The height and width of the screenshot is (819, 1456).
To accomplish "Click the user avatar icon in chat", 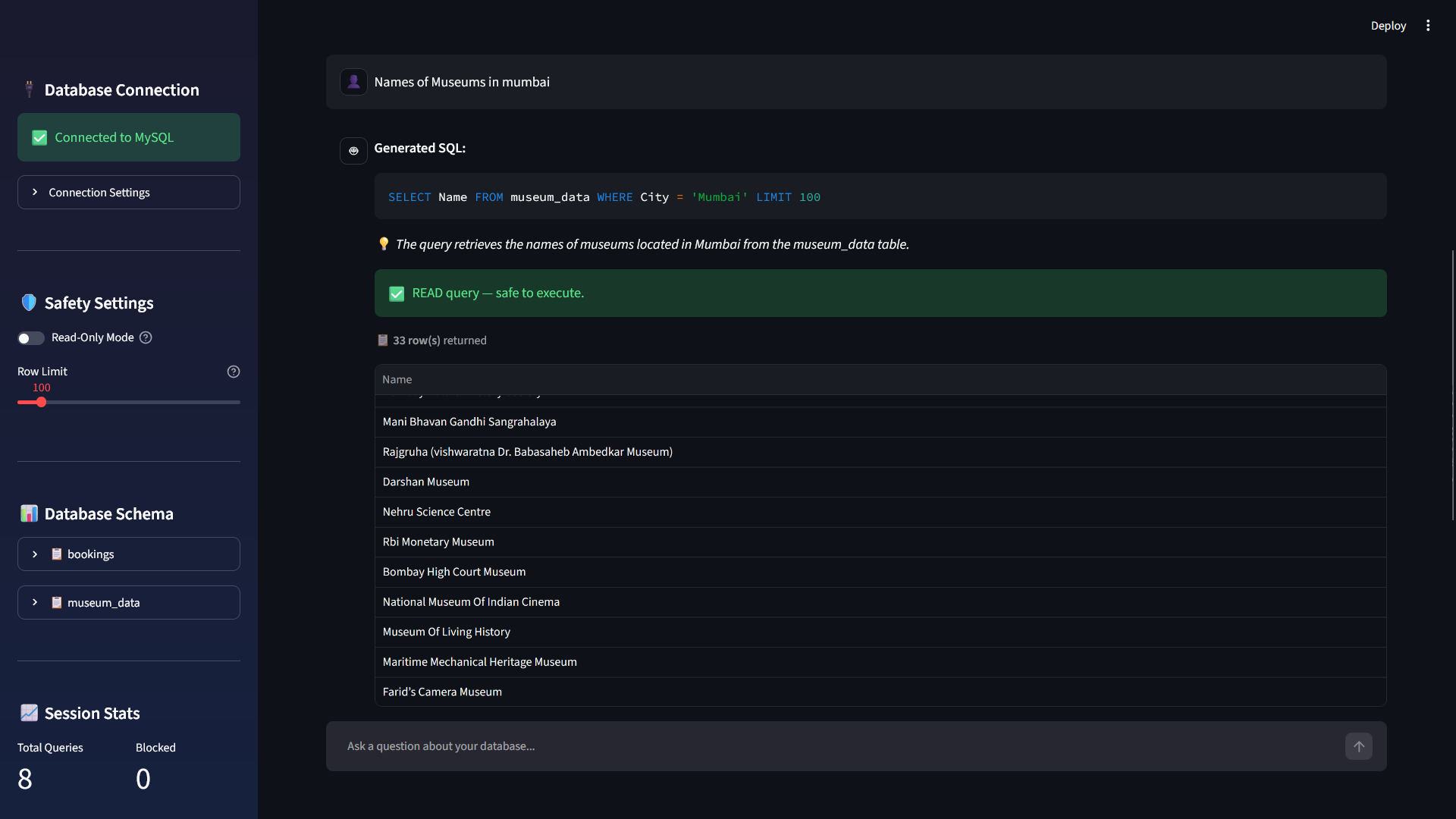I will pos(353,82).
